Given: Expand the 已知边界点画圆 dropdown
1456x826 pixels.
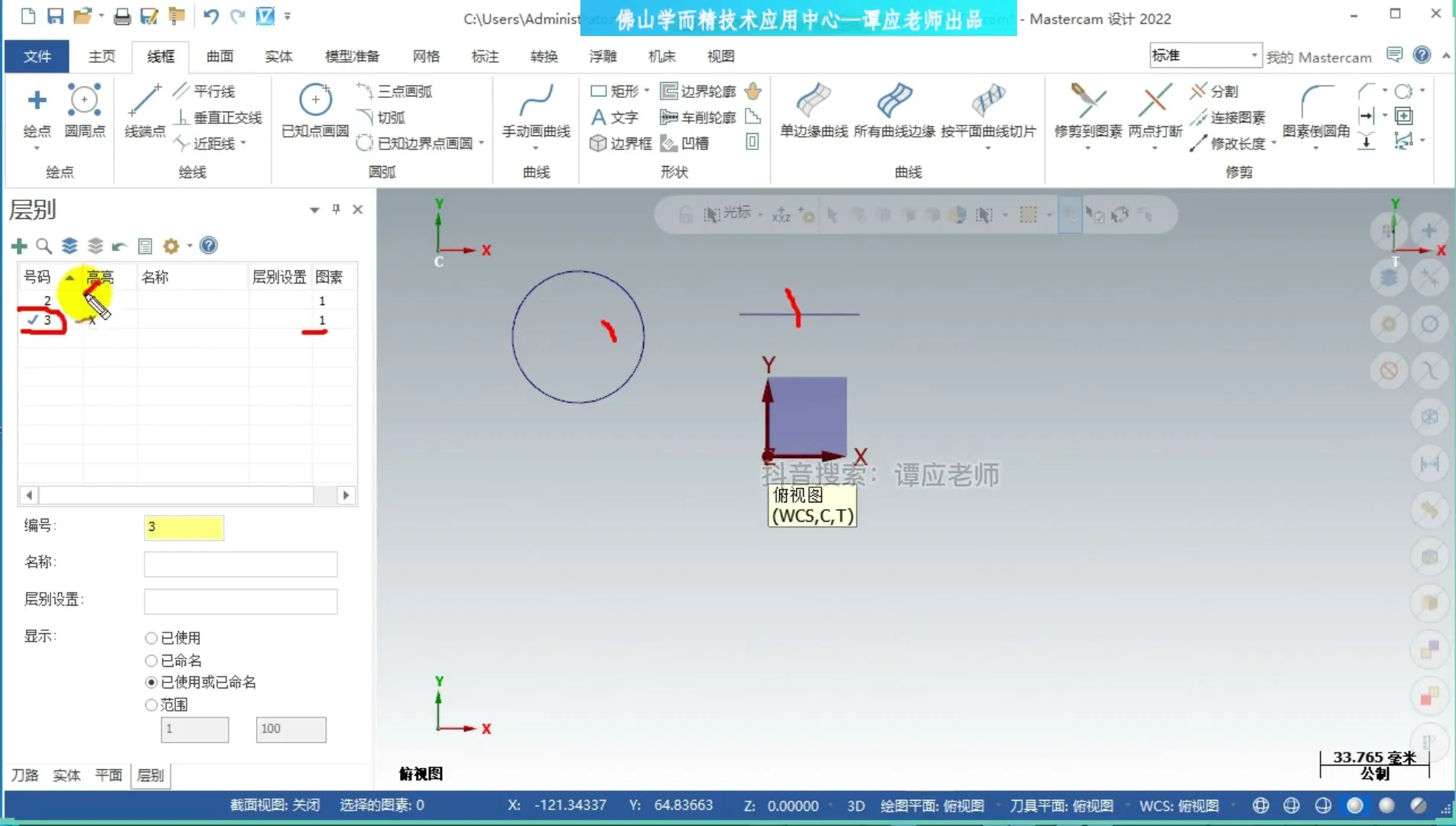Looking at the screenshot, I should 481,143.
